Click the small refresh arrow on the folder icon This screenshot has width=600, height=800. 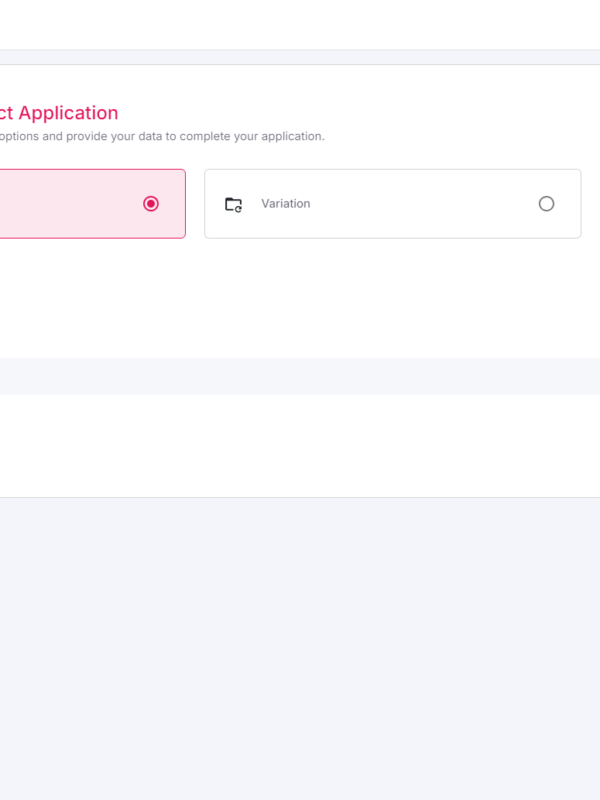pyautogui.click(x=238, y=209)
